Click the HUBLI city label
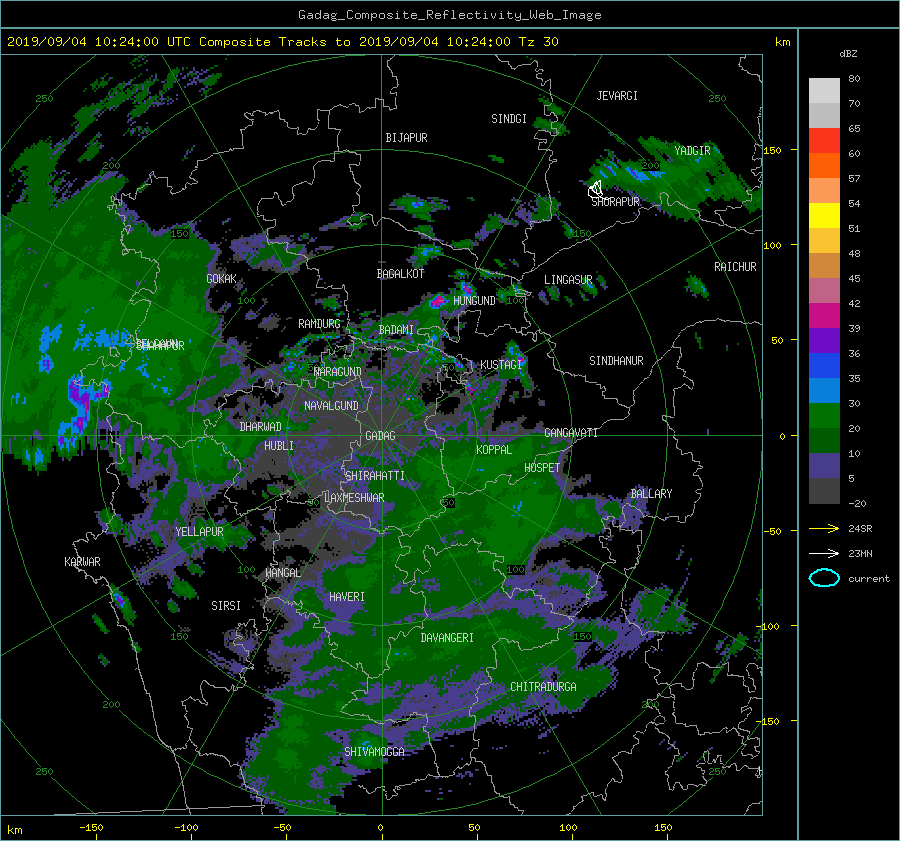The image size is (900, 841). point(279,446)
